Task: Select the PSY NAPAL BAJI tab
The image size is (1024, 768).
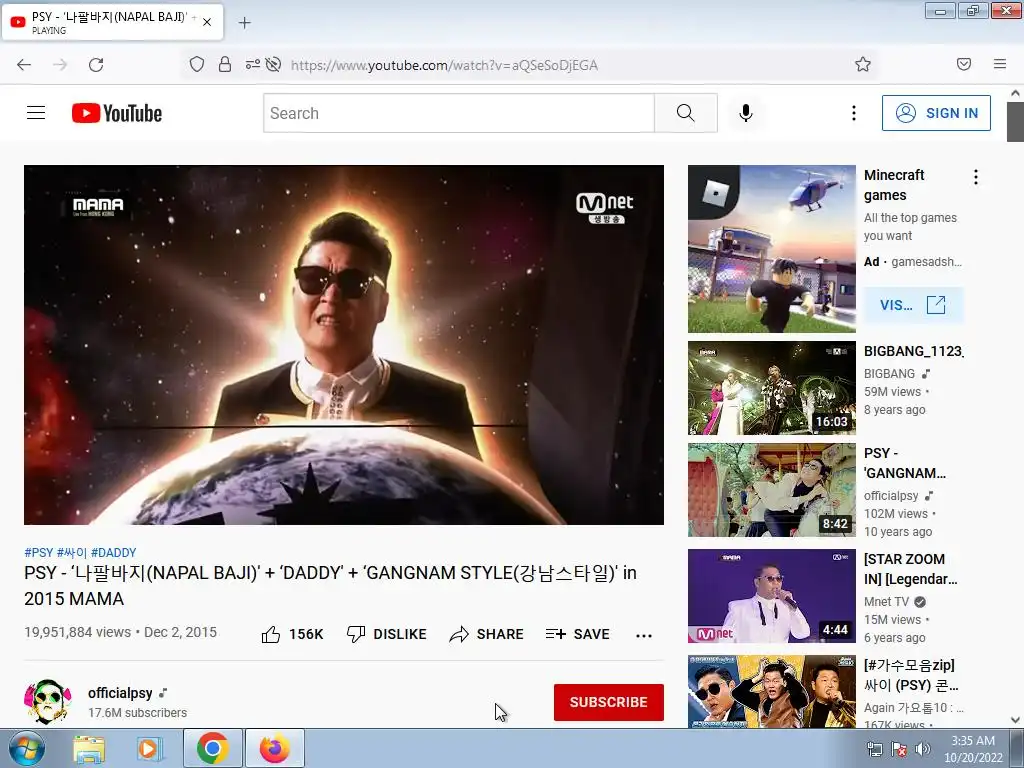Action: pyautogui.click(x=112, y=22)
